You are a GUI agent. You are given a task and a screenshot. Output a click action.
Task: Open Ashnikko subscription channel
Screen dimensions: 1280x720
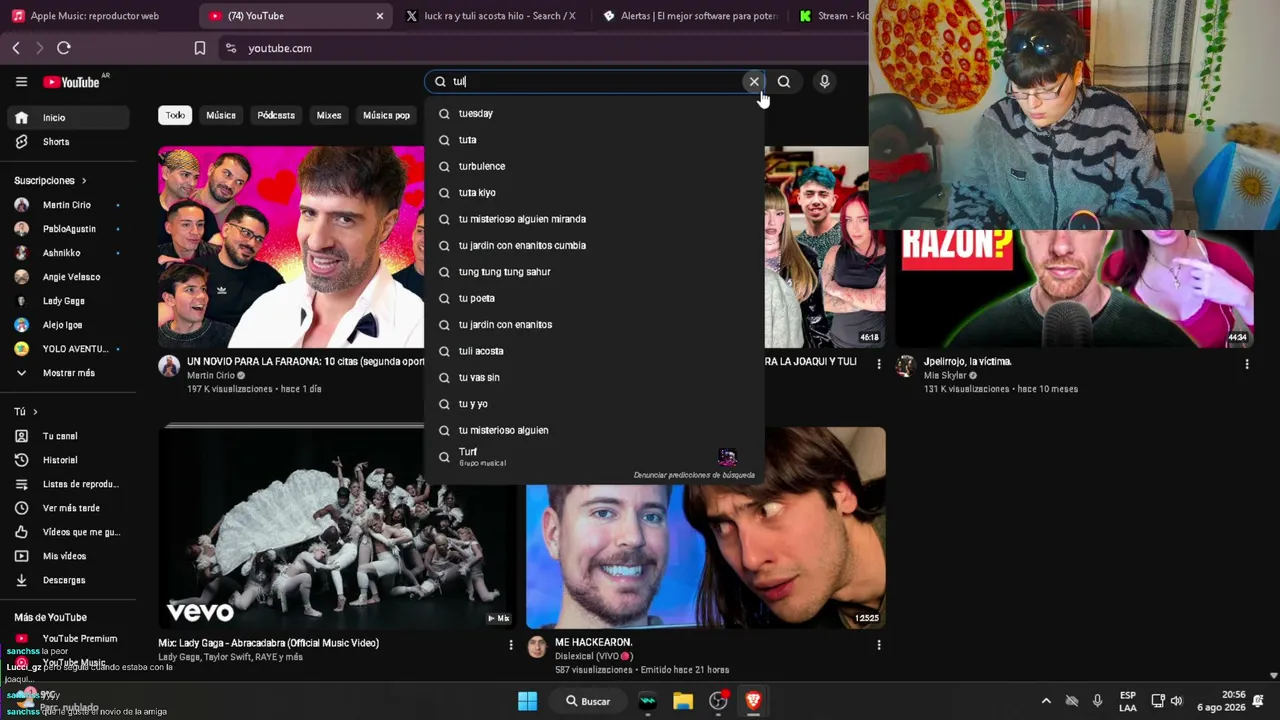tap(68, 253)
